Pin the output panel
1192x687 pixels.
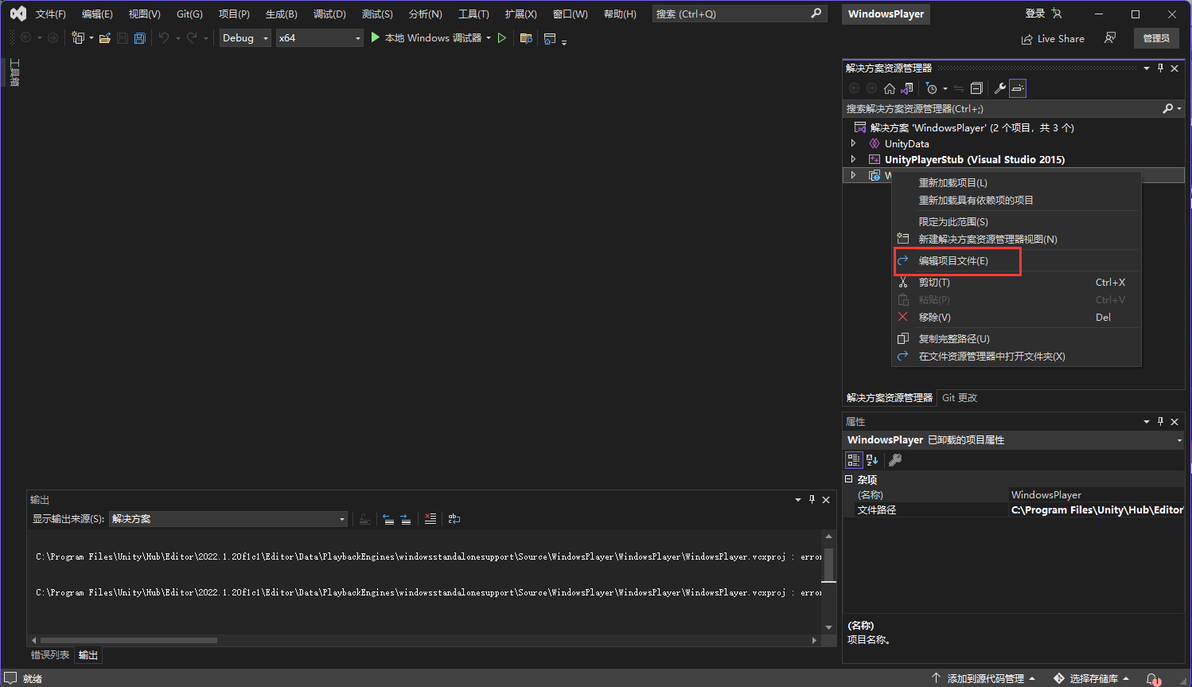point(812,499)
